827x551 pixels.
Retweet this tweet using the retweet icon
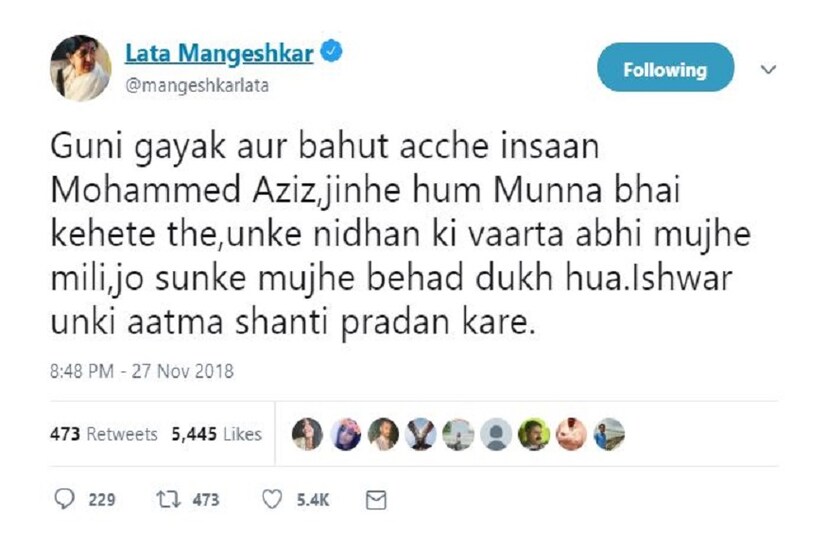click(171, 499)
